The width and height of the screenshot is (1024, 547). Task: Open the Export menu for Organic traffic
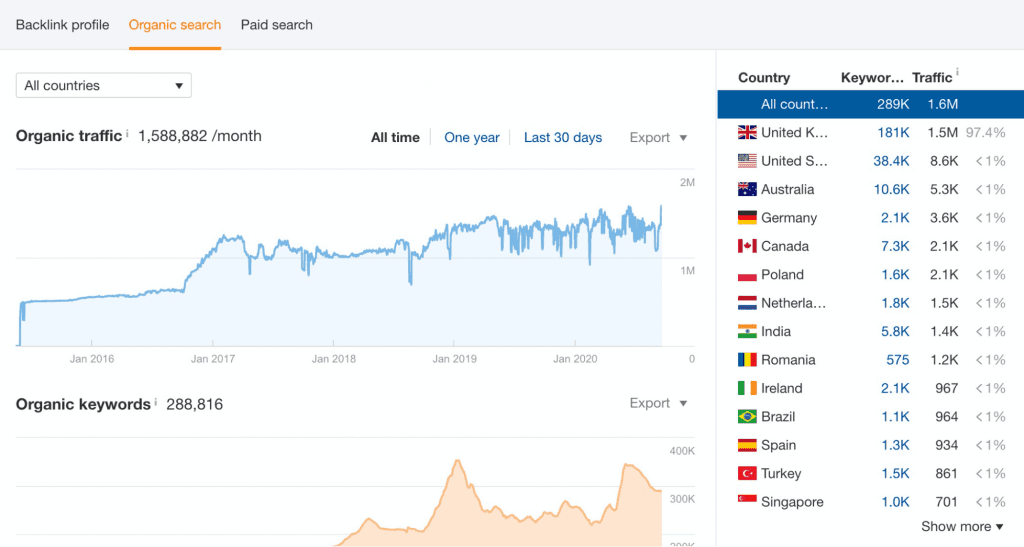[x=658, y=138]
